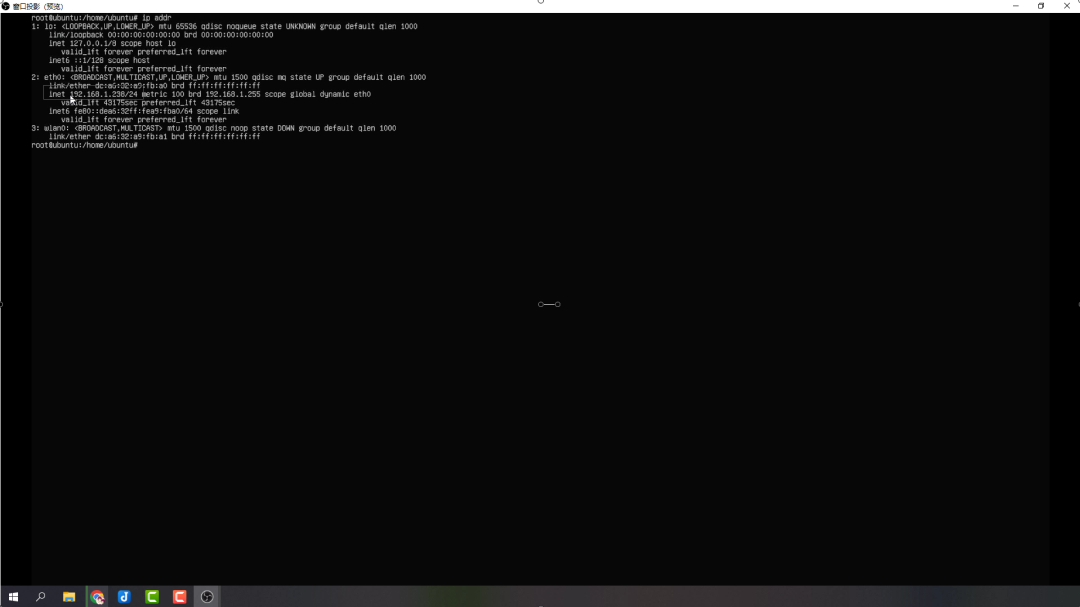Click the '1: lo:' interface line

pyautogui.click(x=224, y=26)
